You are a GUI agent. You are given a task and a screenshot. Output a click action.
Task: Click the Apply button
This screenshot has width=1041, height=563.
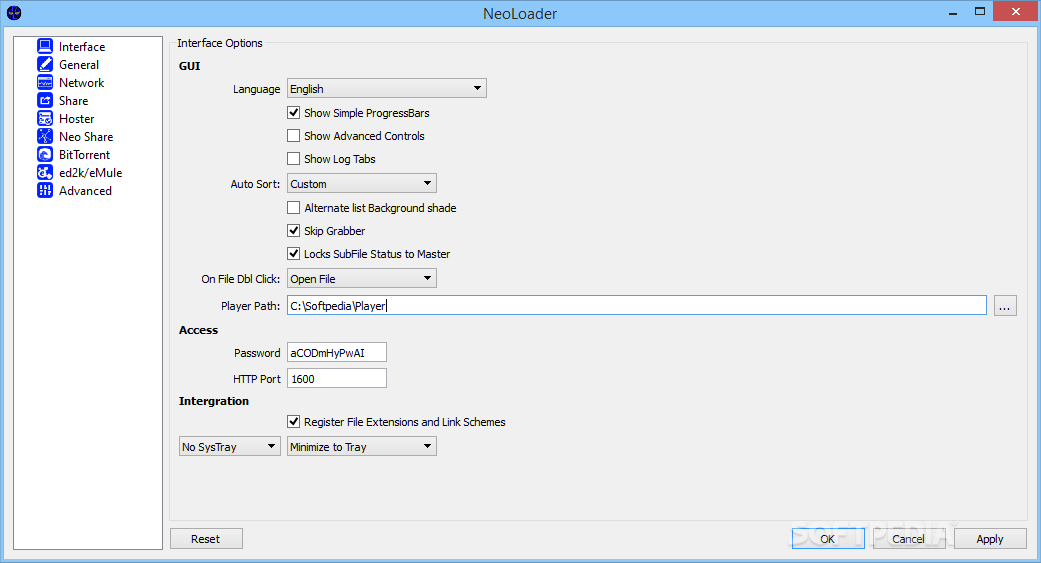tap(990, 538)
